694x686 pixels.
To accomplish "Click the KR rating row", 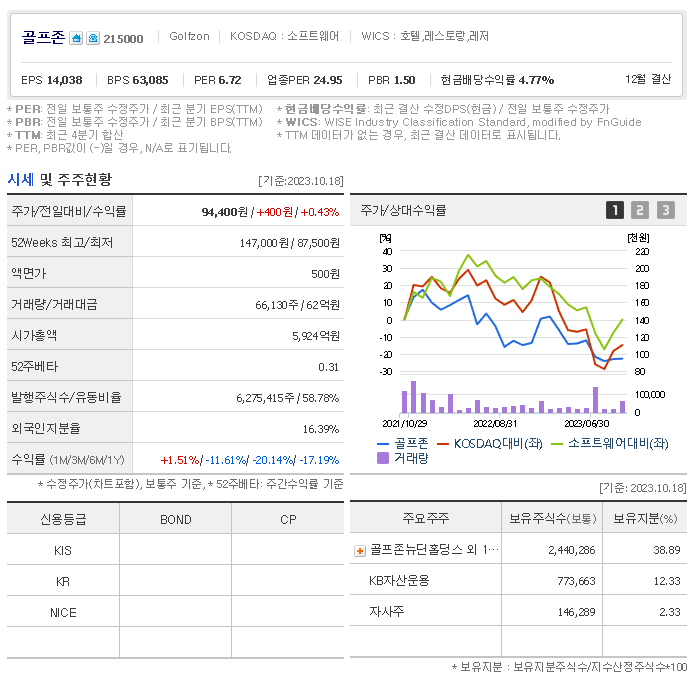I will click(176, 581).
